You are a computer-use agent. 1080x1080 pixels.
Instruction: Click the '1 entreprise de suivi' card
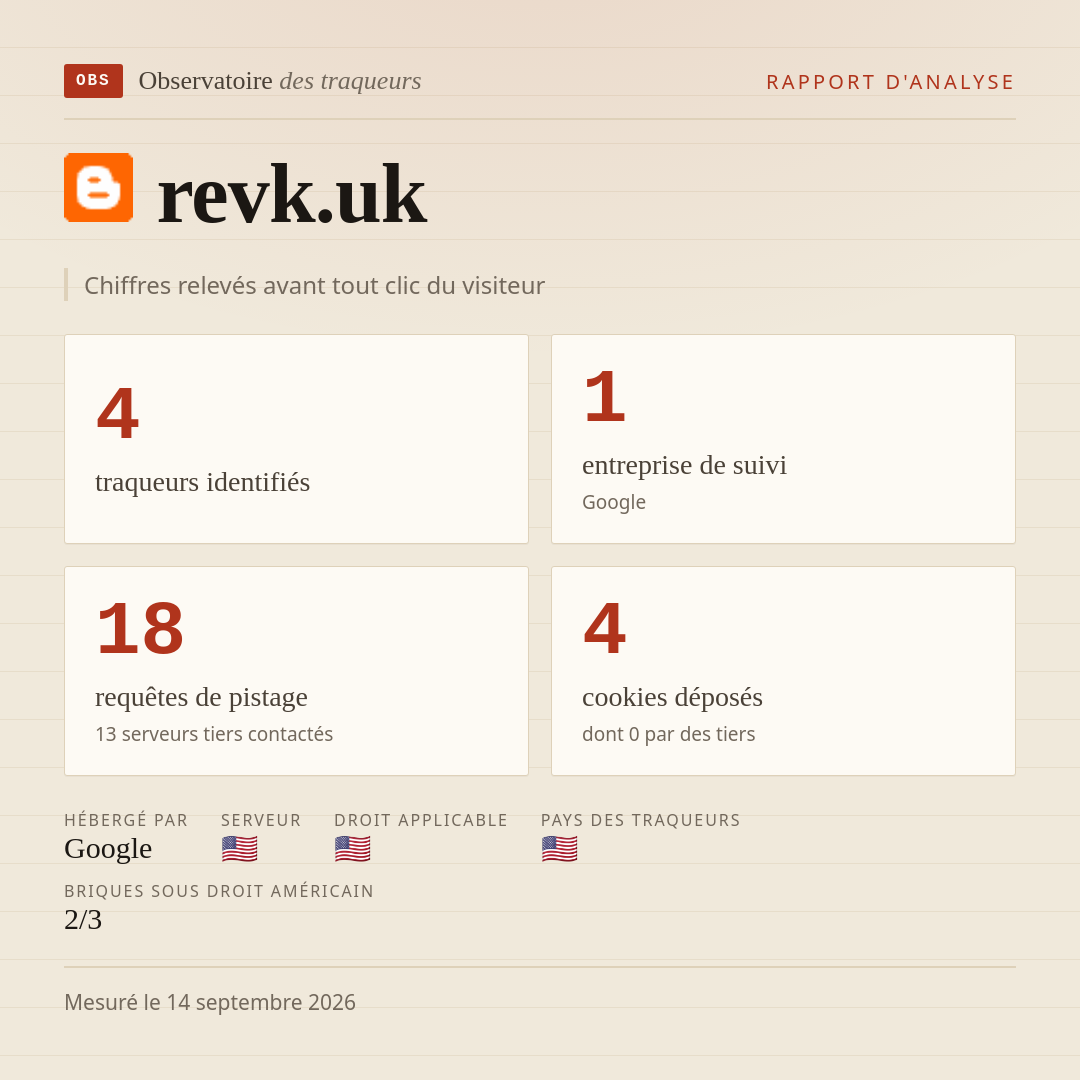783,439
